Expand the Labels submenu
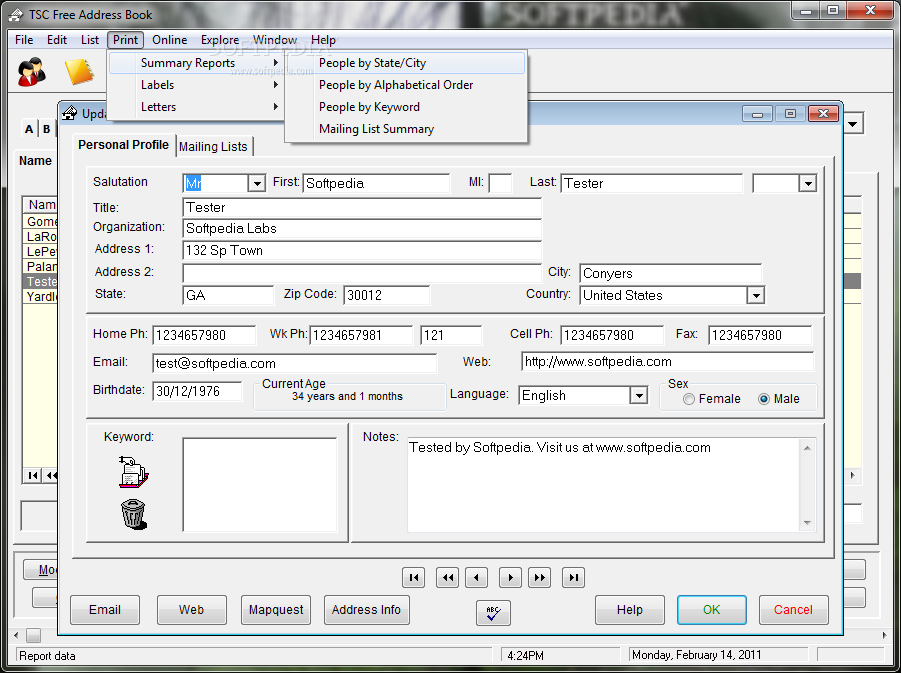The width and height of the screenshot is (901, 673). tap(195, 85)
